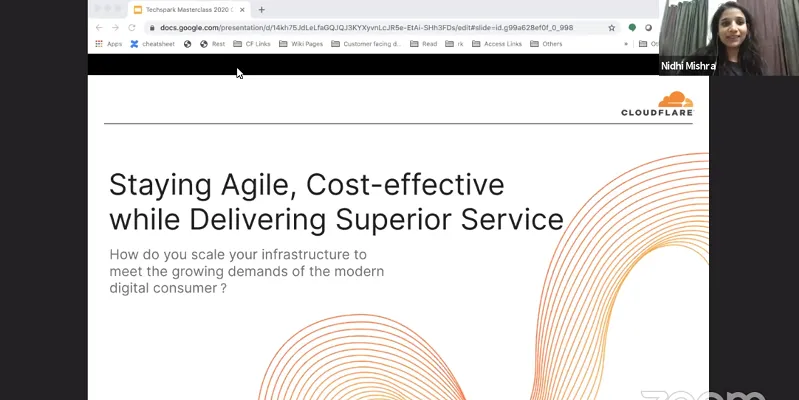Open a new browser tab
Screen dimensions: 799x400
(262, 9)
